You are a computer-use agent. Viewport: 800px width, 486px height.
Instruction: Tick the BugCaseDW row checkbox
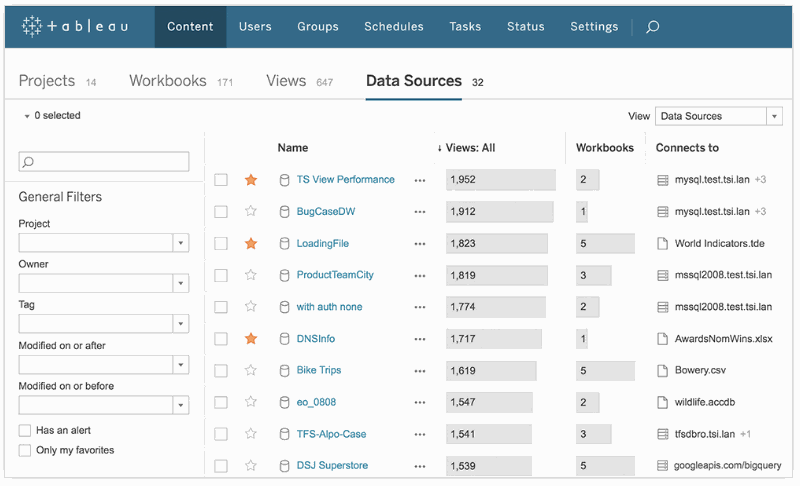(x=221, y=211)
